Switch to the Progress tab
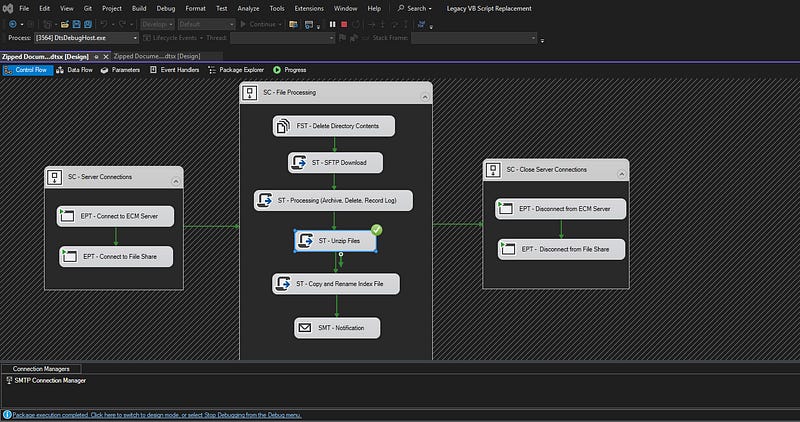 (x=292, y=70)
